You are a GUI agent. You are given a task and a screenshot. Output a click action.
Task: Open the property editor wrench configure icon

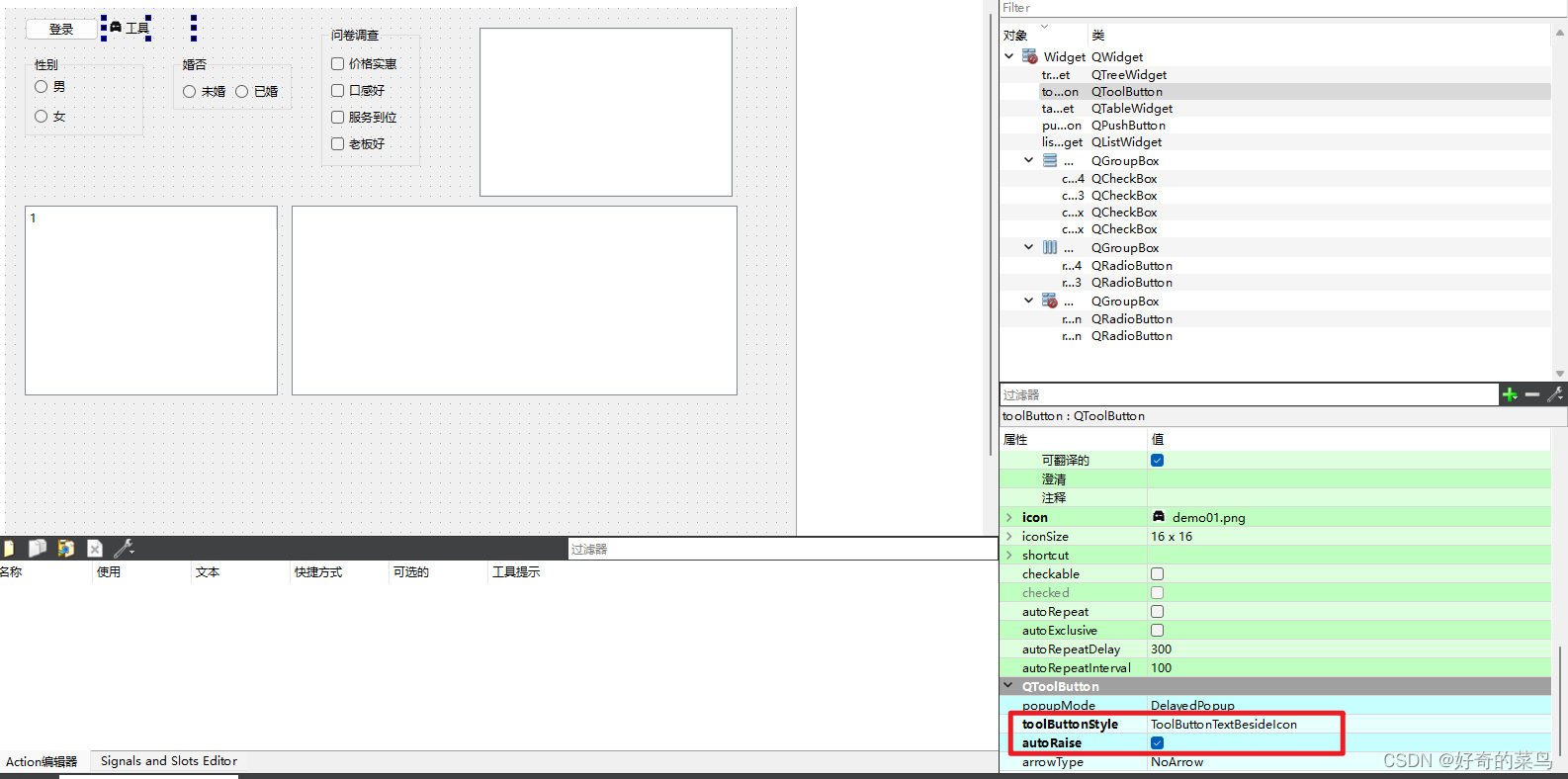1555,394
